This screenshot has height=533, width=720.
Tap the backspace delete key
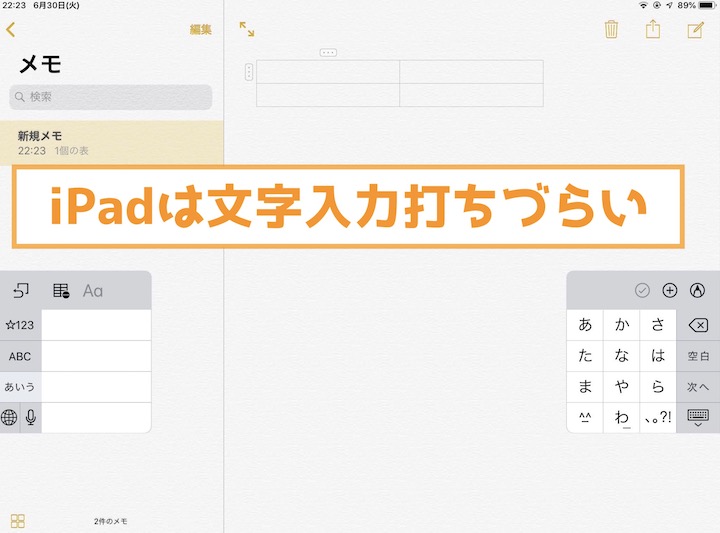point(698,325)
